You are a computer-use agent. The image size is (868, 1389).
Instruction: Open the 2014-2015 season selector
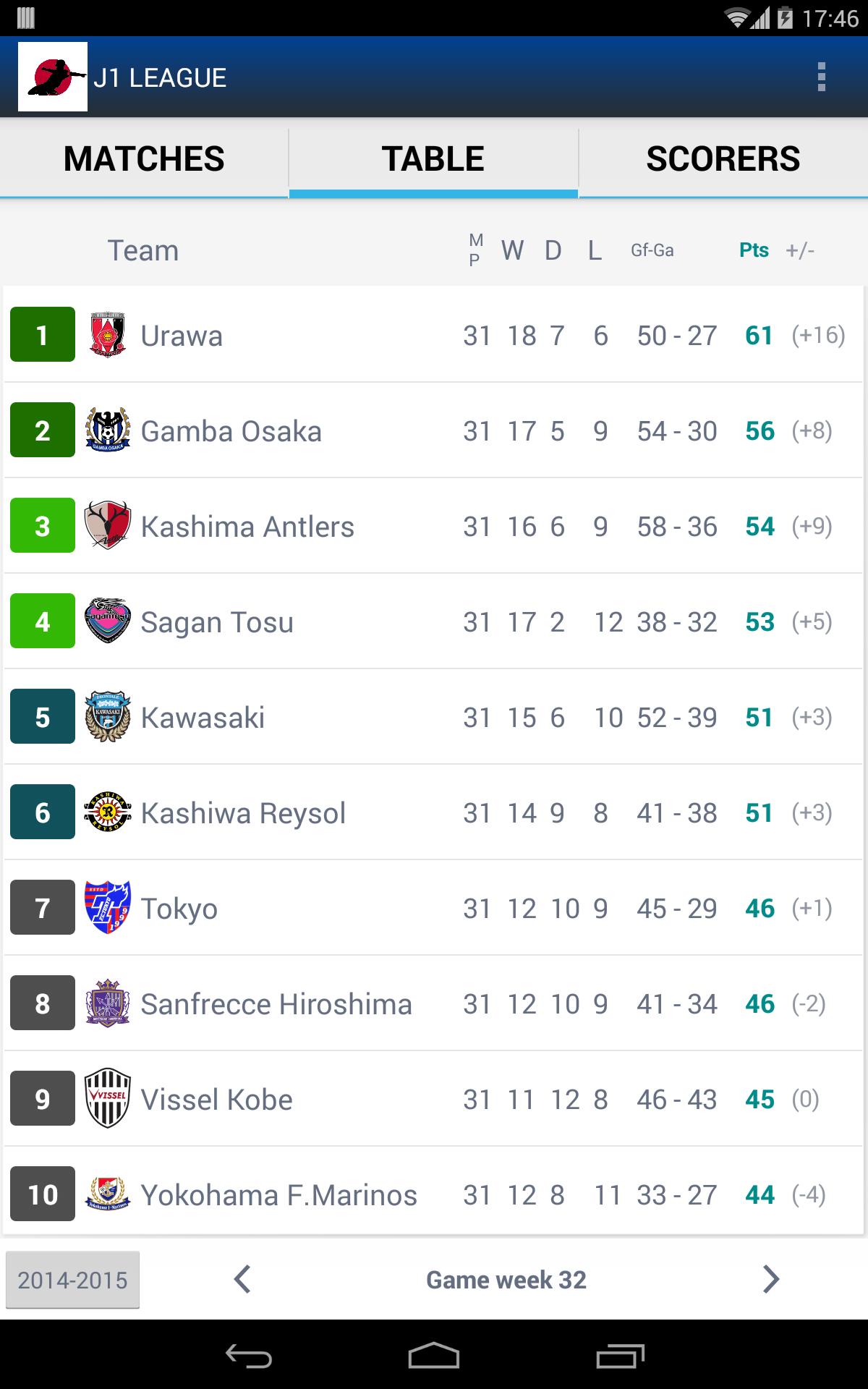[72, 1280]
